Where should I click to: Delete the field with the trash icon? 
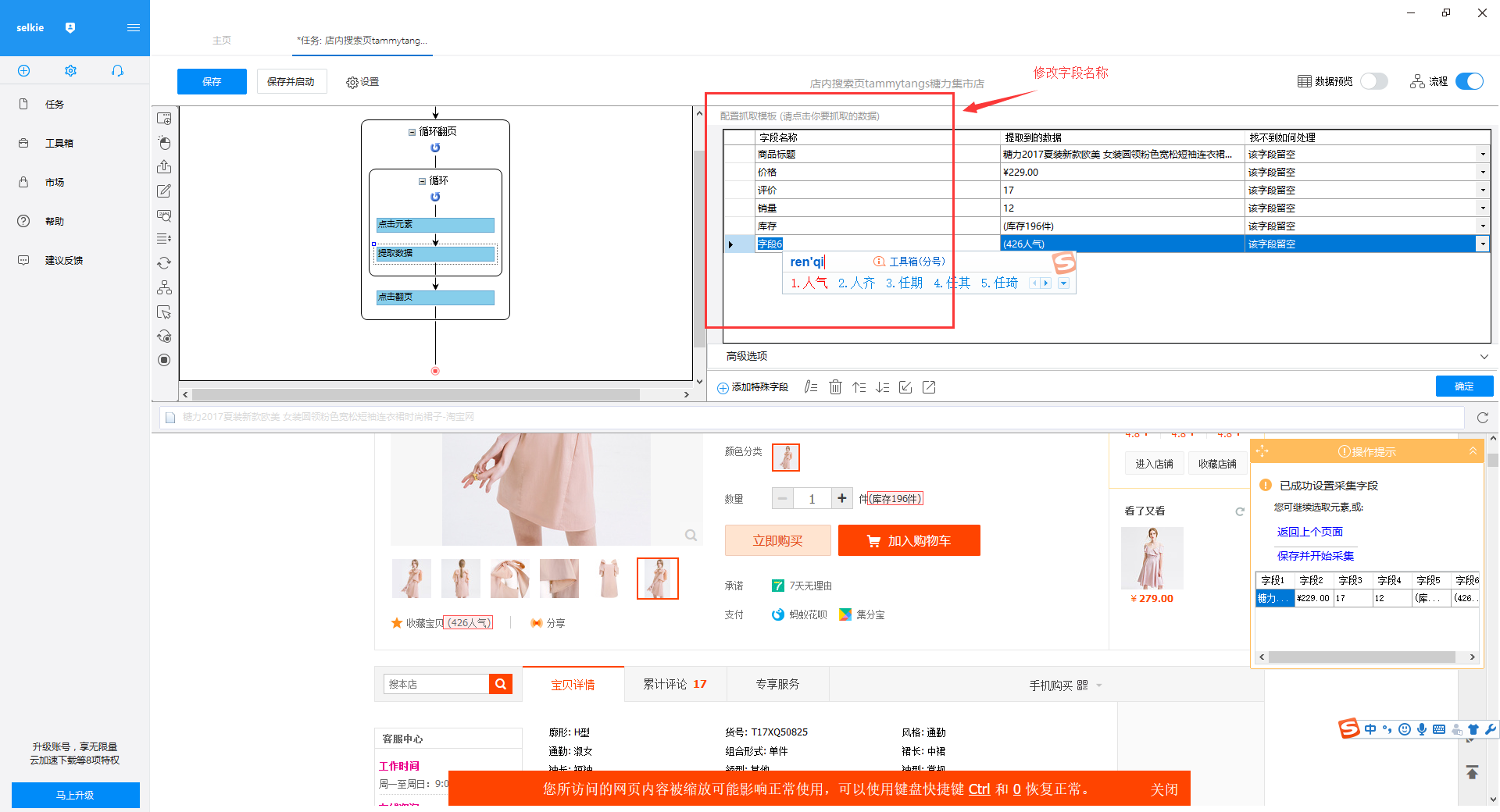[x=835, y=387]
